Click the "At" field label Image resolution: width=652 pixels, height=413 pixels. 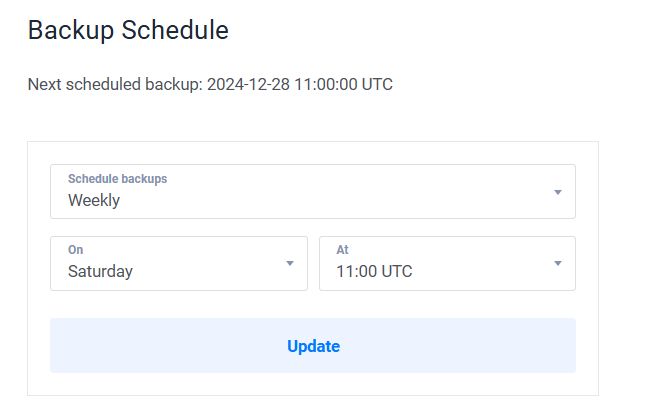pos(342,250)
